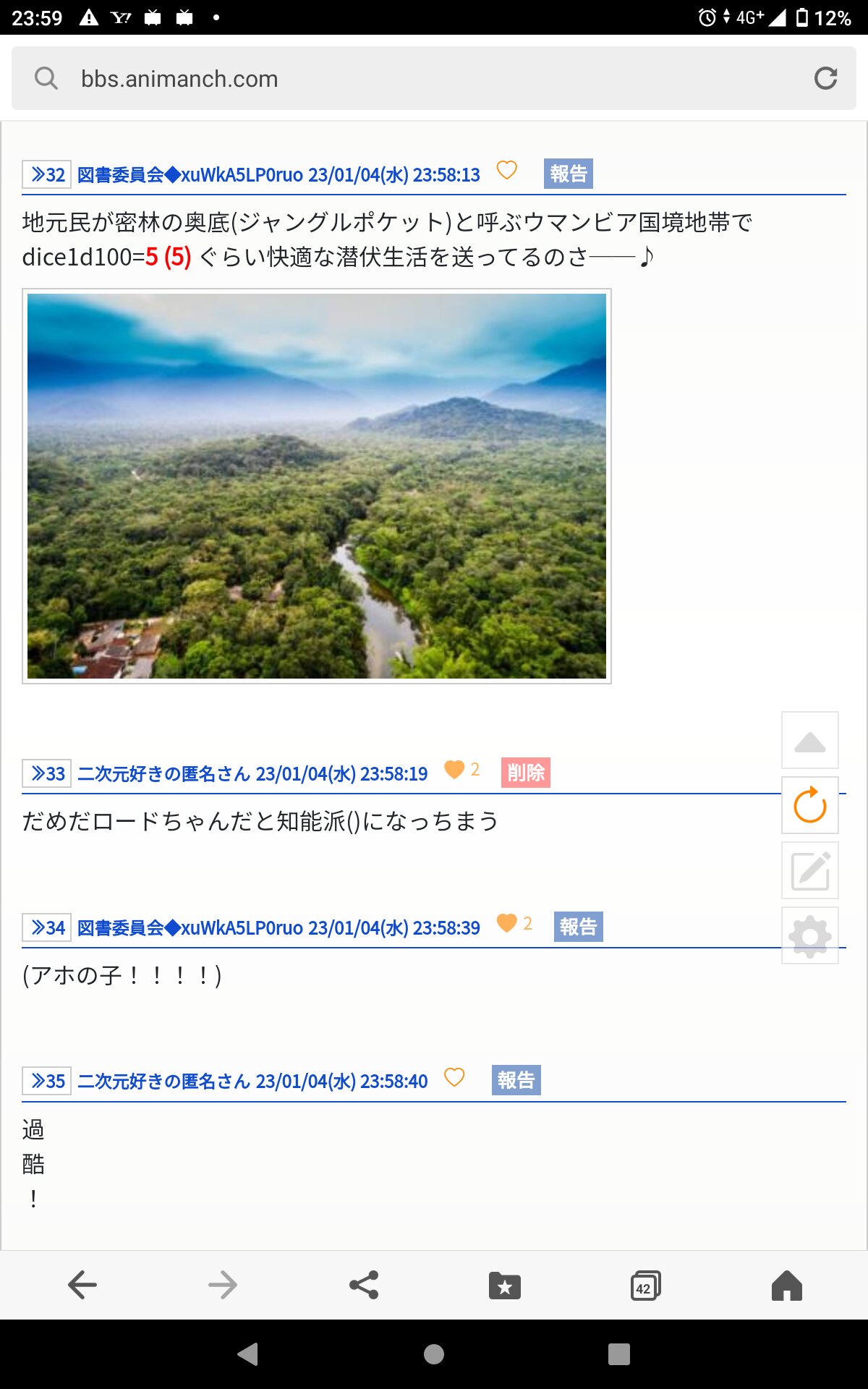Click orange refresh thread floating button
This screenshot has height=1389, width=868.
[810, 805]
